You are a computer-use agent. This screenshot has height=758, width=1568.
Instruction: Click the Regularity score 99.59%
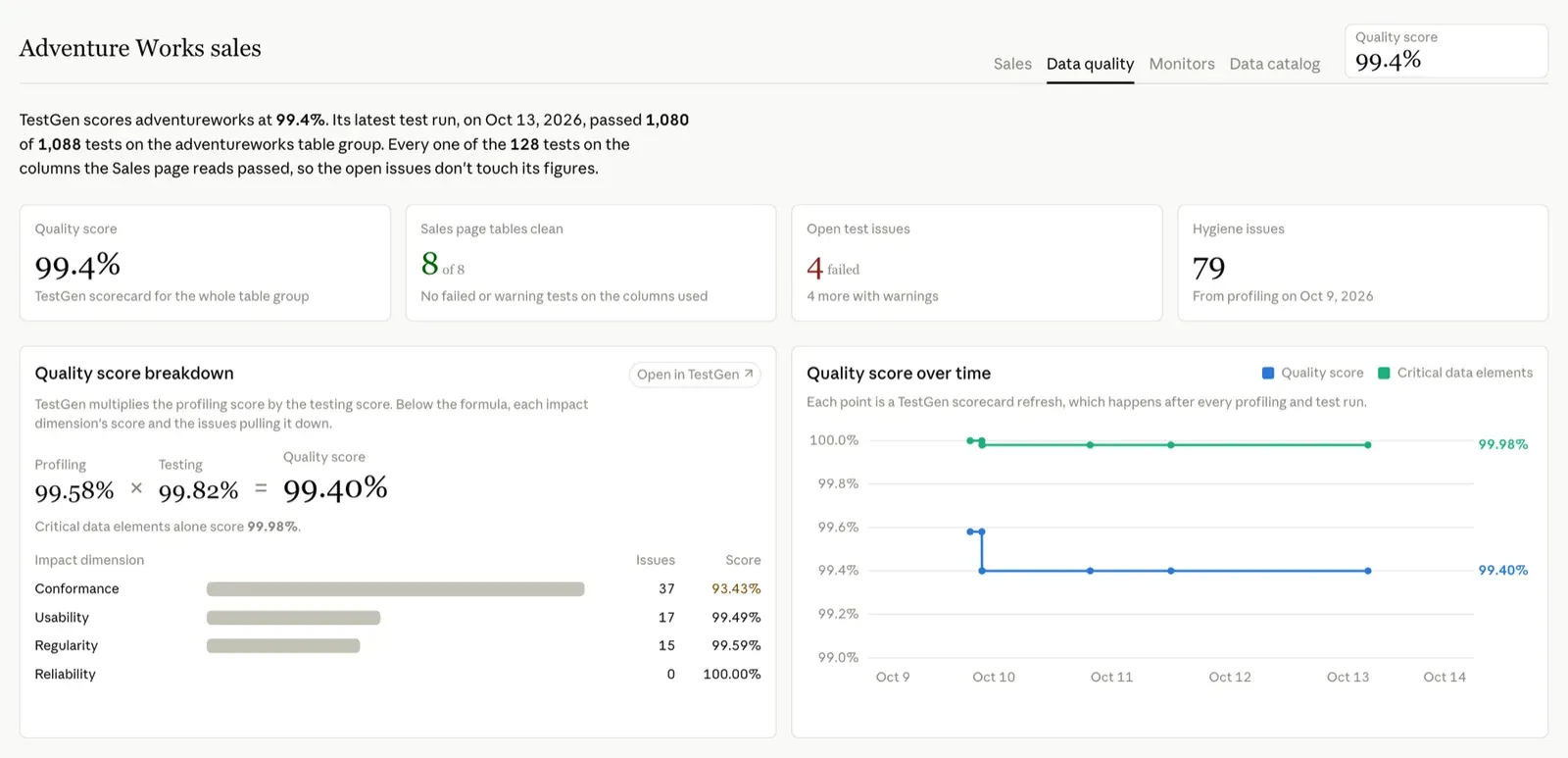[x=736, y=646]
